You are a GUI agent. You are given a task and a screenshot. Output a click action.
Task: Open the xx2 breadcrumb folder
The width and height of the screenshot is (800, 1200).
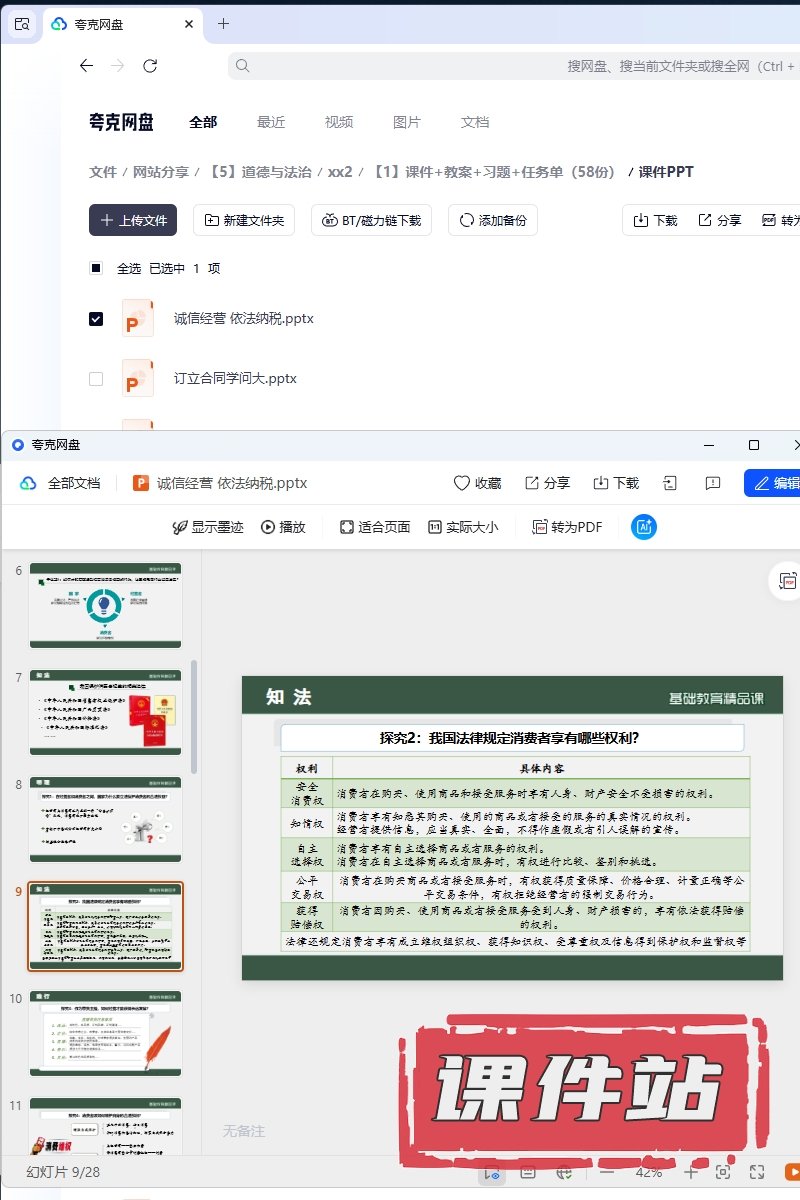[340, 172]
